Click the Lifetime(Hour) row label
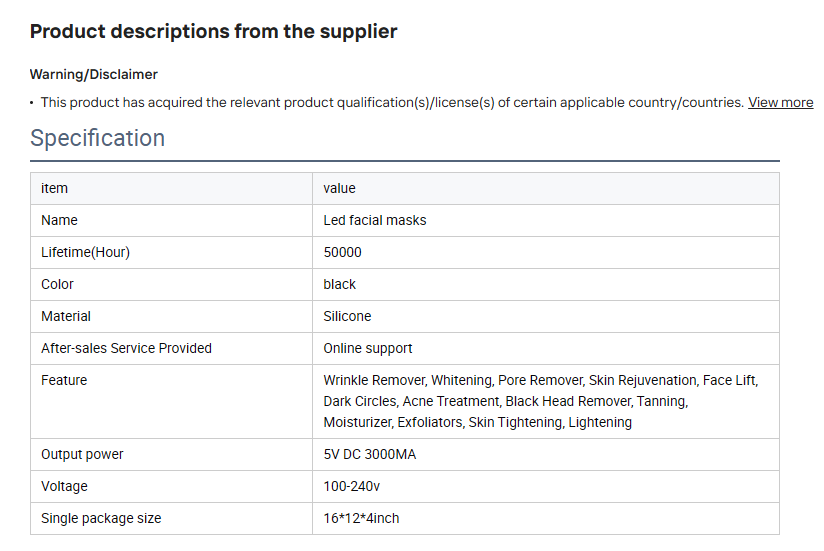 pos(85,252)
